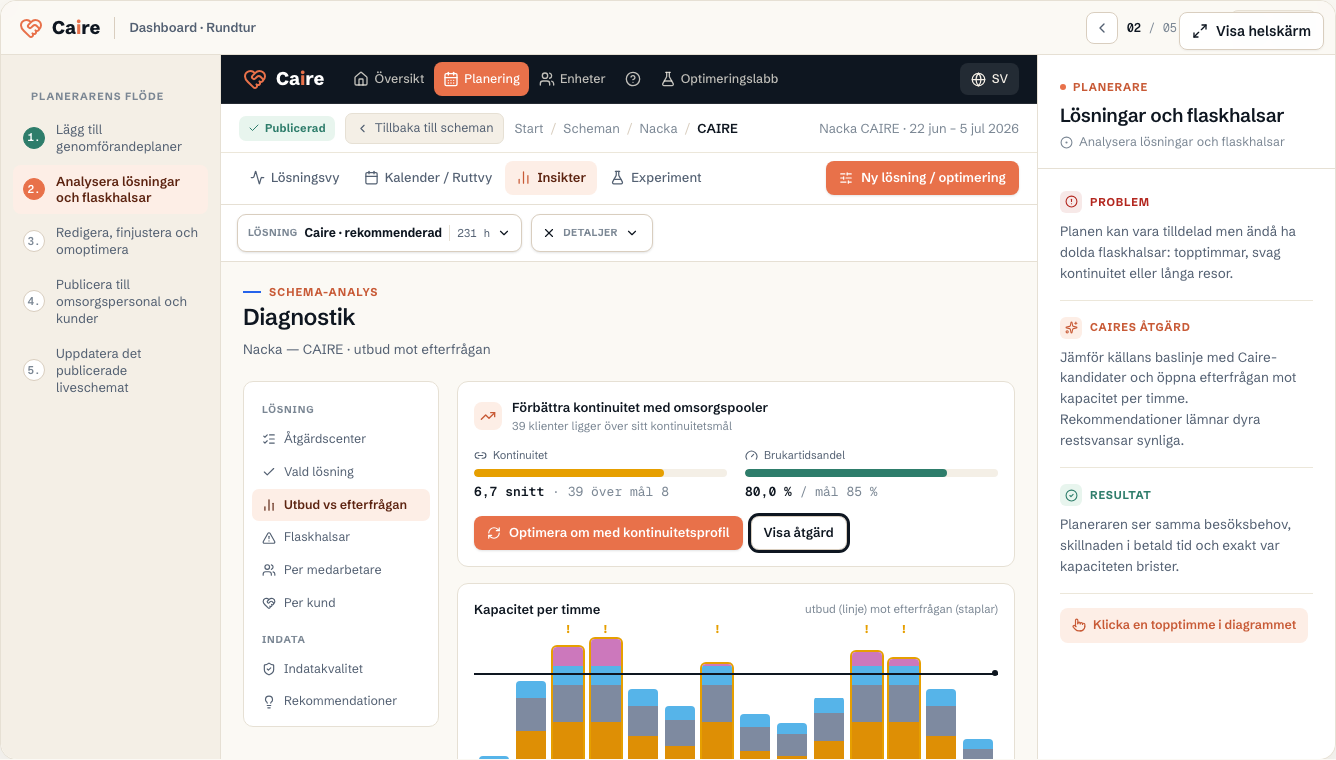Click the Problem alert icon
This screenshot has height=760, width=1336.
pos(1071,202)
